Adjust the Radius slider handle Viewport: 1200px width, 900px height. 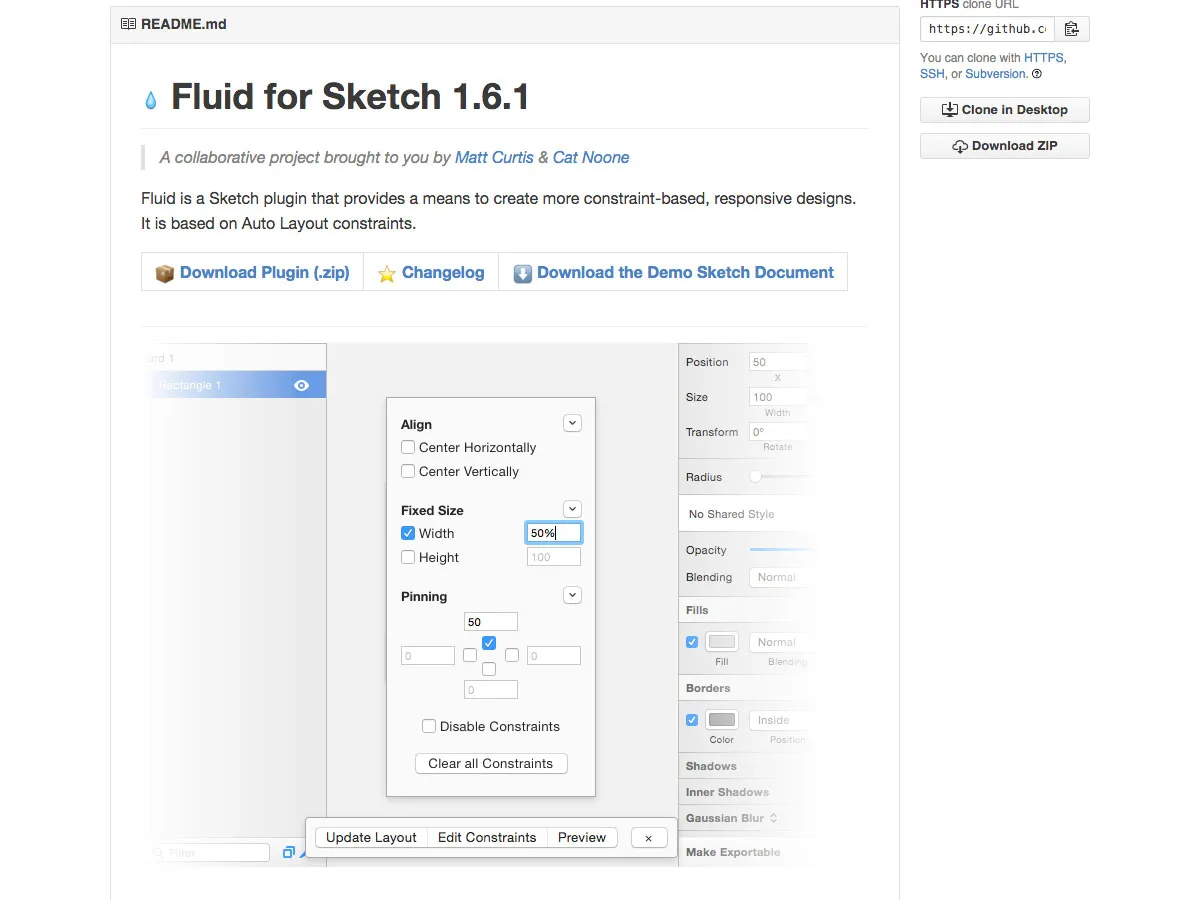756,477
